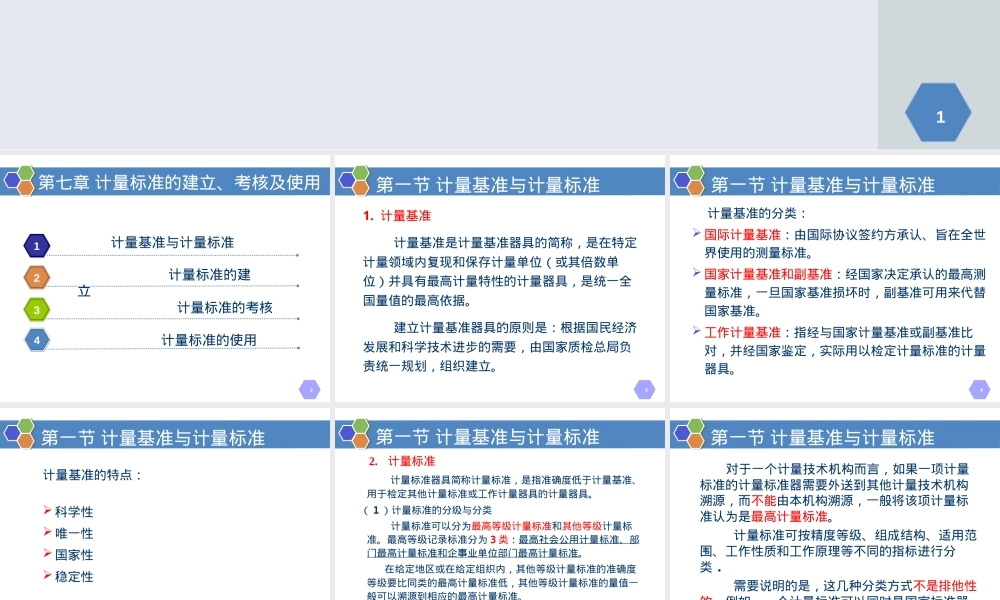Click the red heading 1. 计量基准
The width and height of the screenshot is (1000, 600).
click(397, 216)
